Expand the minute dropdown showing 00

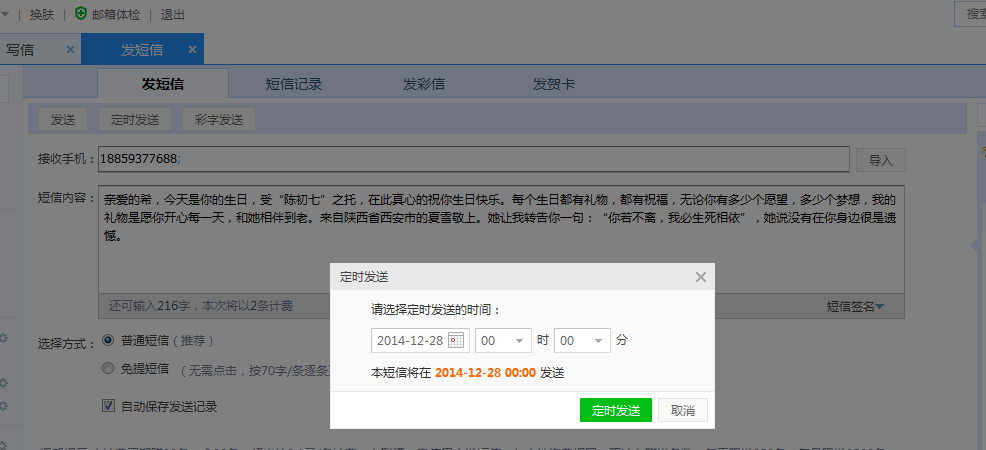tap(582, 341)
